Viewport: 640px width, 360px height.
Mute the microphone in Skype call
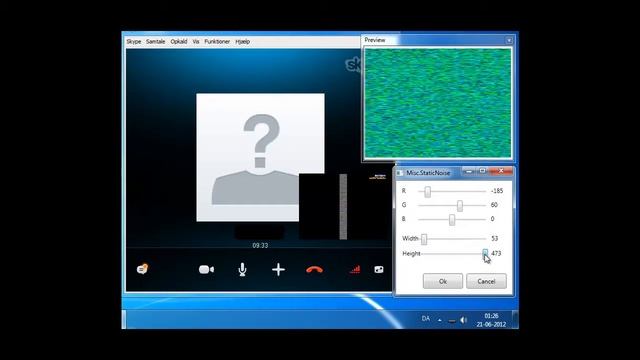[x=242, y=269]
